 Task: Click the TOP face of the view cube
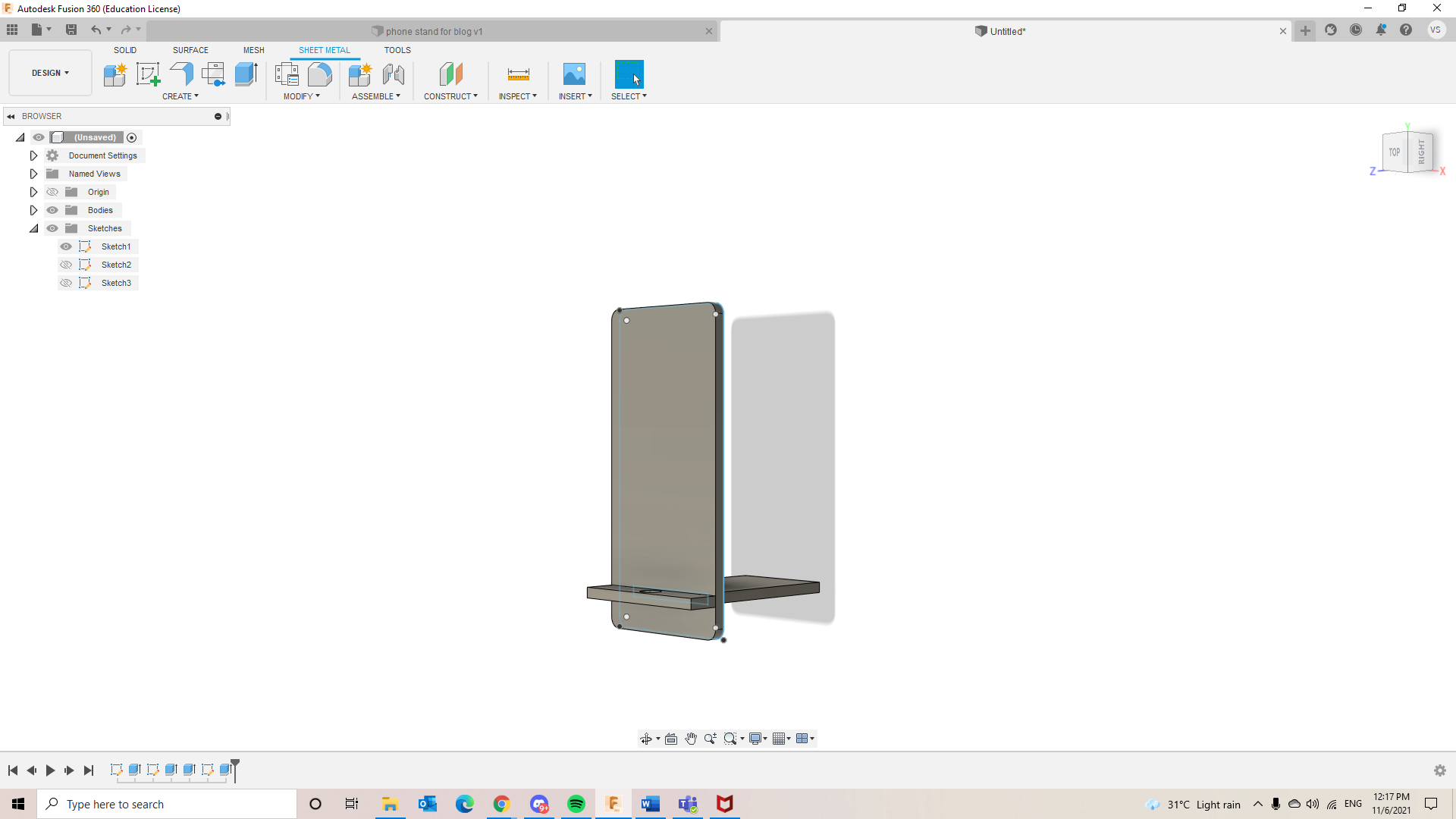[1394, 152]
